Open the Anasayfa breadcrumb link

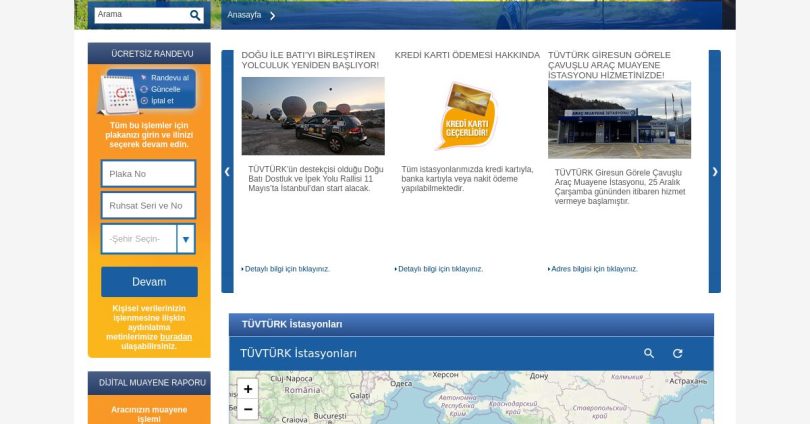point(244,15)
